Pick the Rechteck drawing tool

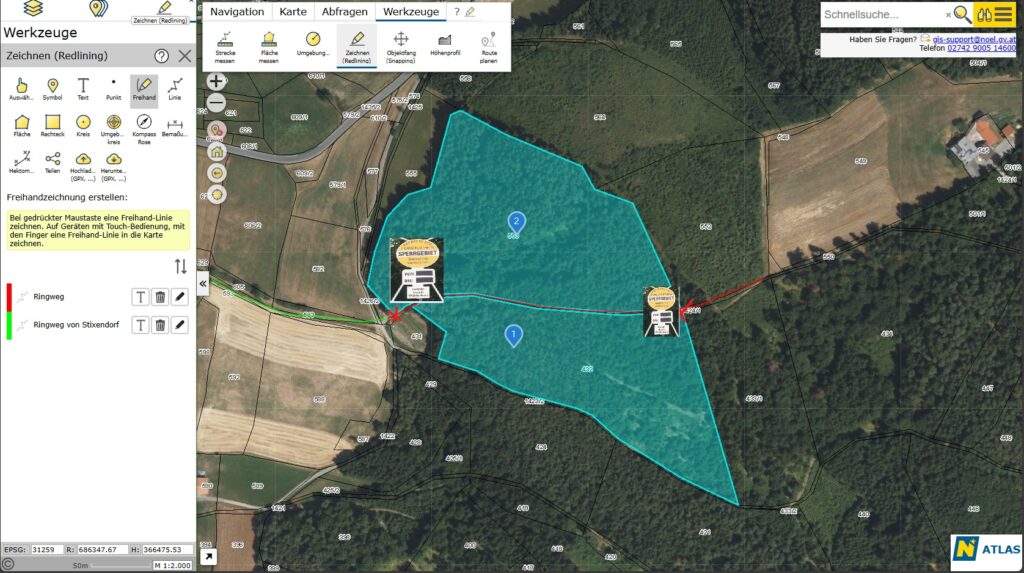[x=52, y=126]
